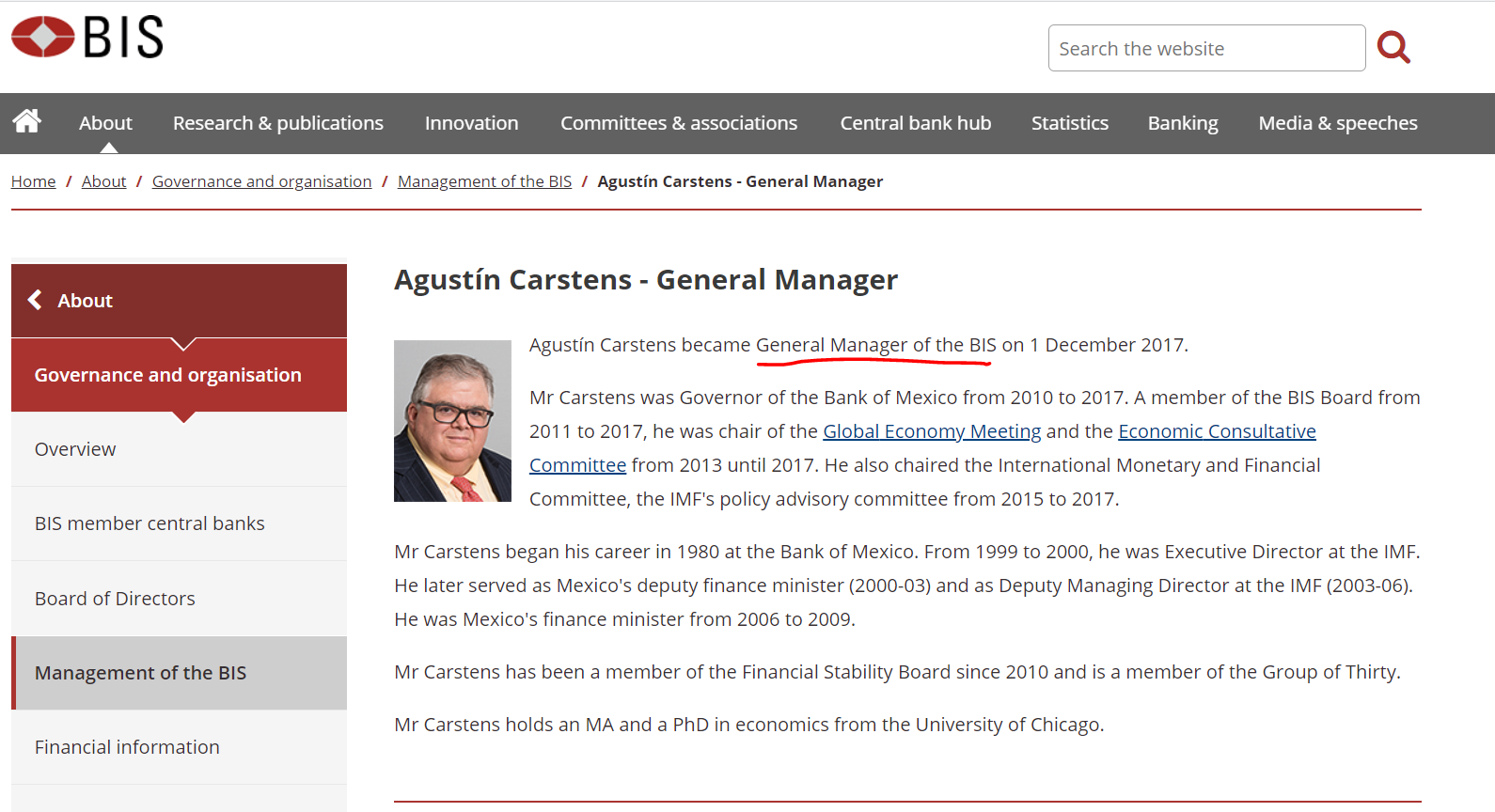
Task: Open Research & publications menu
Action: click(x=277, y=123)
